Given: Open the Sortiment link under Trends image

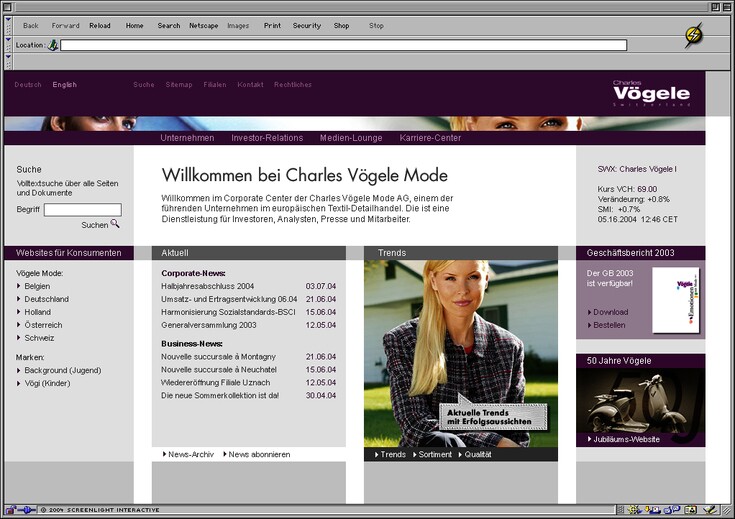Looking at the screenshot, I should [x=435, y=454].
